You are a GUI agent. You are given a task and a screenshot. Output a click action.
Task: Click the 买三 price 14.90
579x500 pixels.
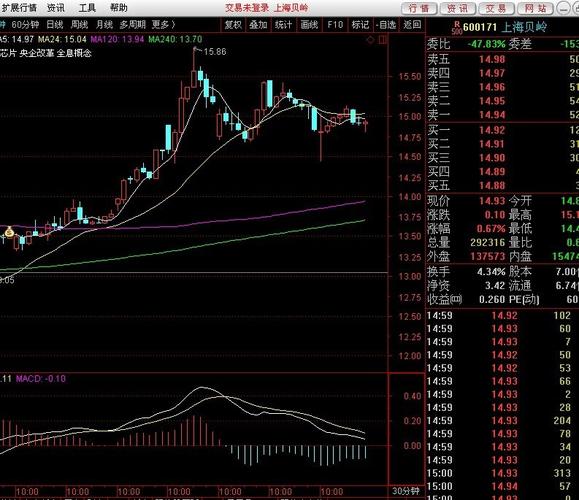tap(492, 158)
